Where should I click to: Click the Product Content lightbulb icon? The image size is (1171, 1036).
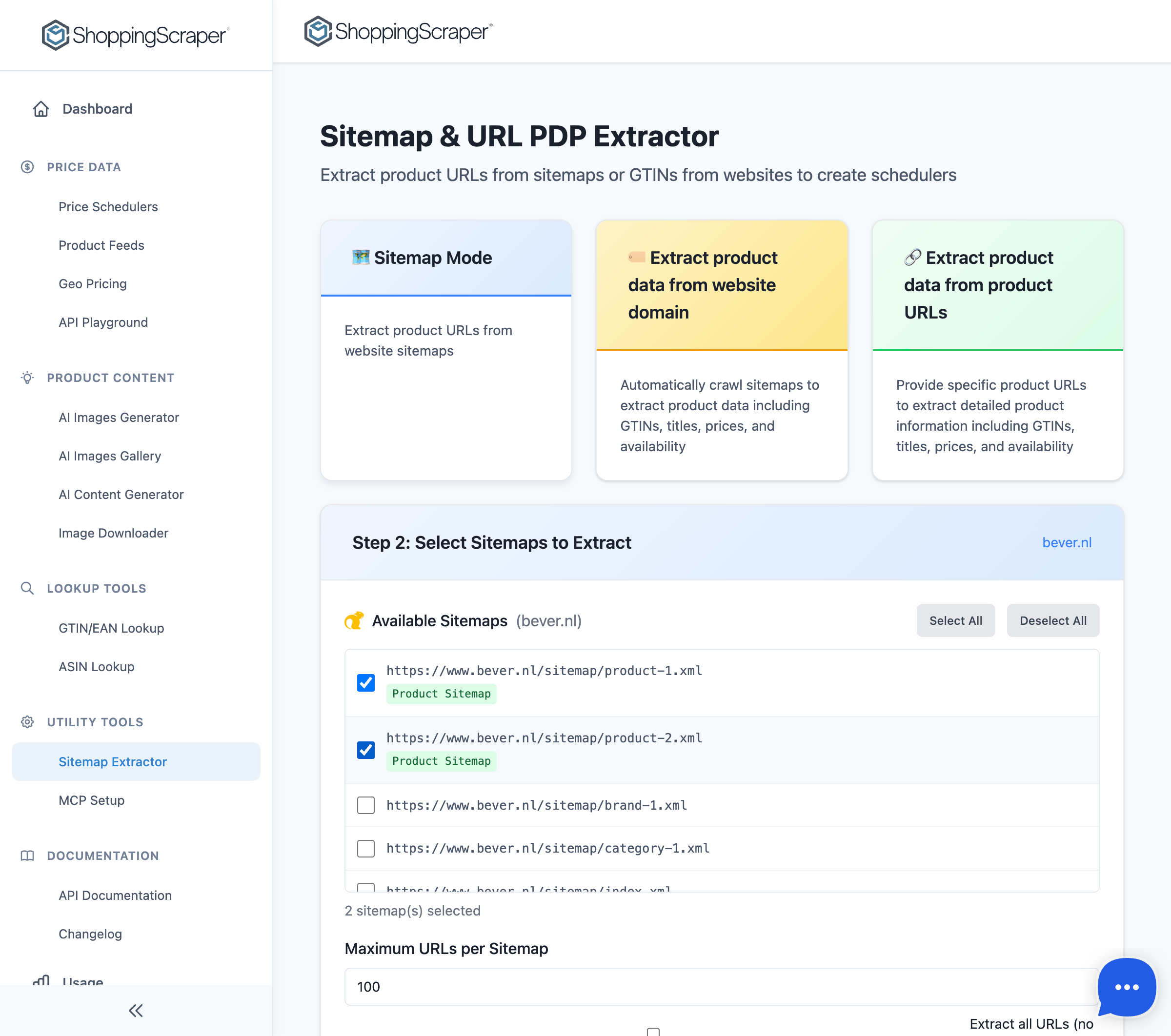tap(27, 378)
